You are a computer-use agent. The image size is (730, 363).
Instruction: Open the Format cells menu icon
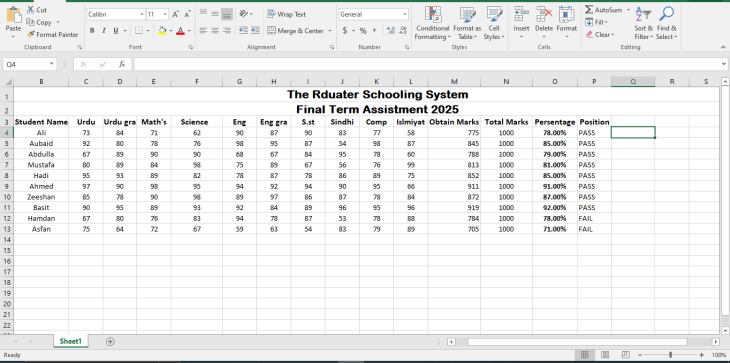pyautogui.click(x=567, y=13)
